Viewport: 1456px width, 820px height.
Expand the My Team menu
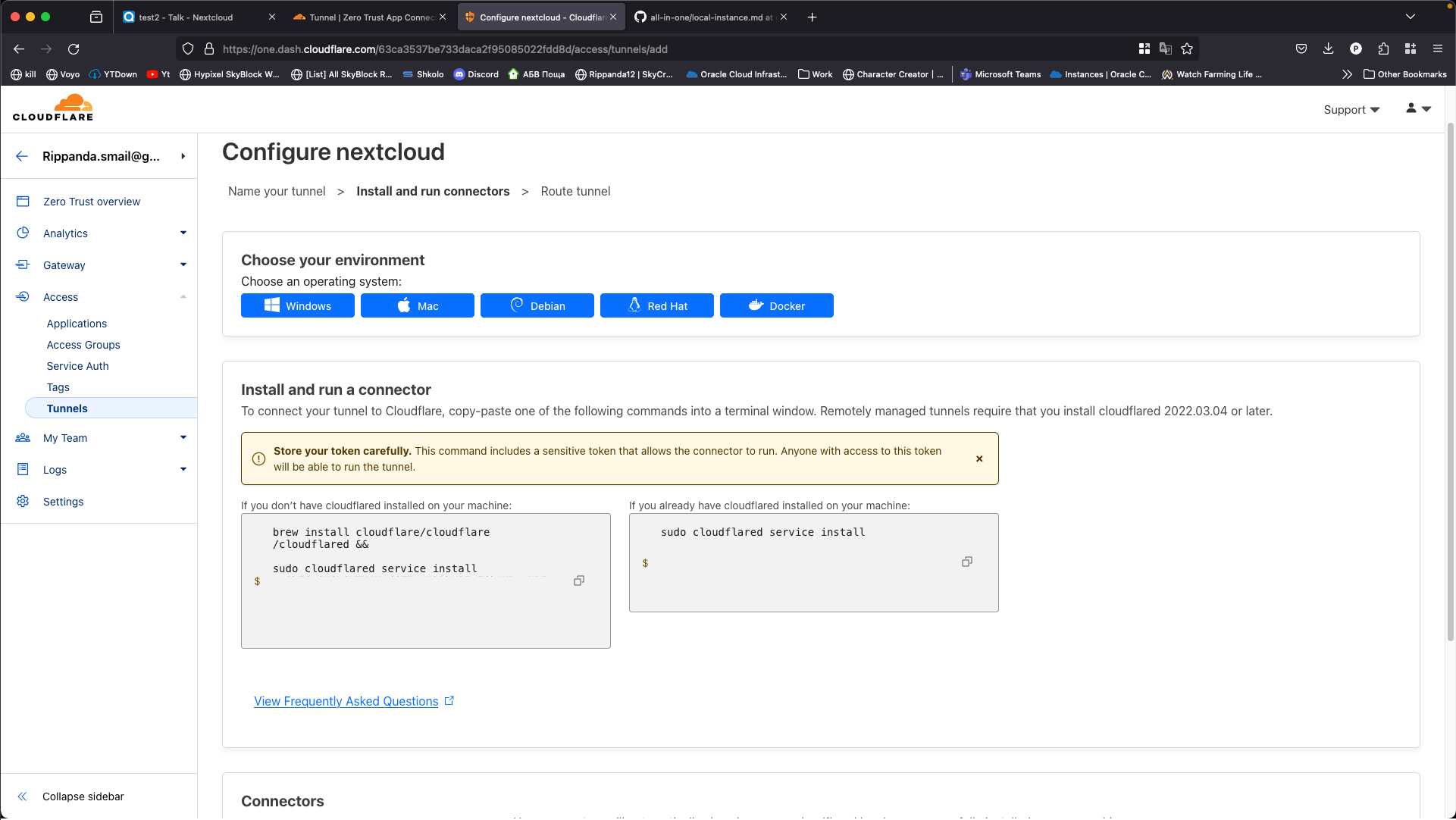click(x=183, y=437)
